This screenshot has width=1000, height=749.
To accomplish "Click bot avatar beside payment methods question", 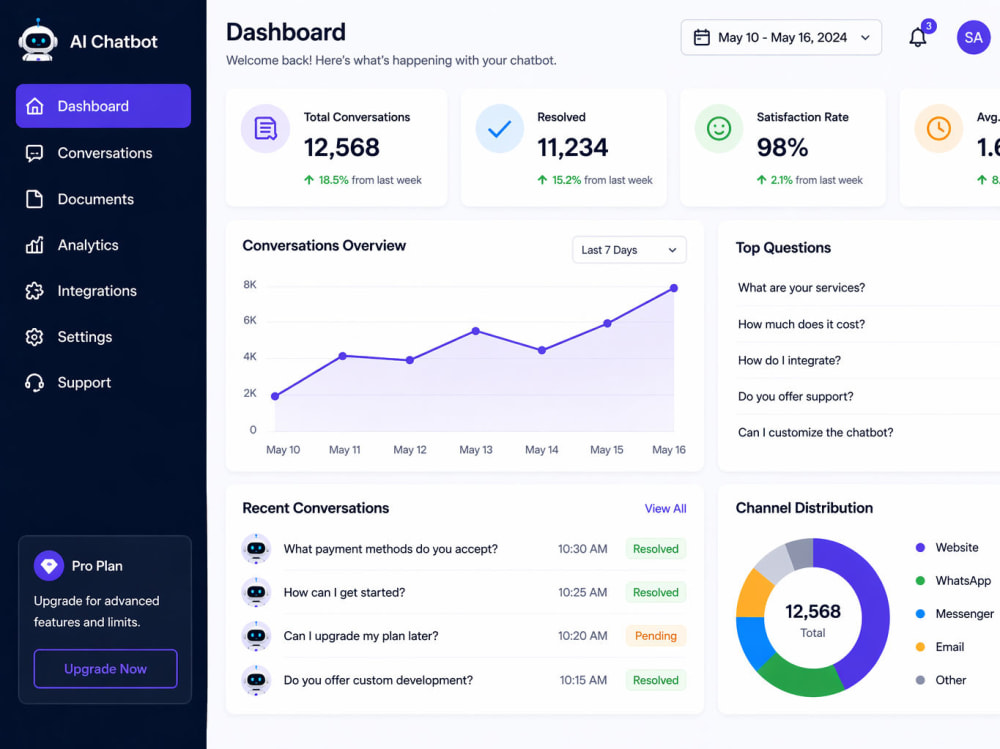I will click(x=256, y=549).
